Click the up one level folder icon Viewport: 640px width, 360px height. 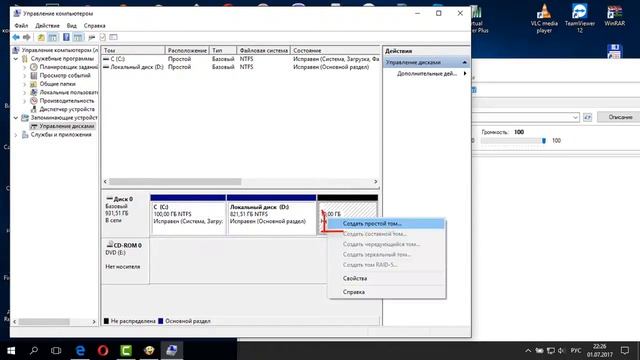41,37
